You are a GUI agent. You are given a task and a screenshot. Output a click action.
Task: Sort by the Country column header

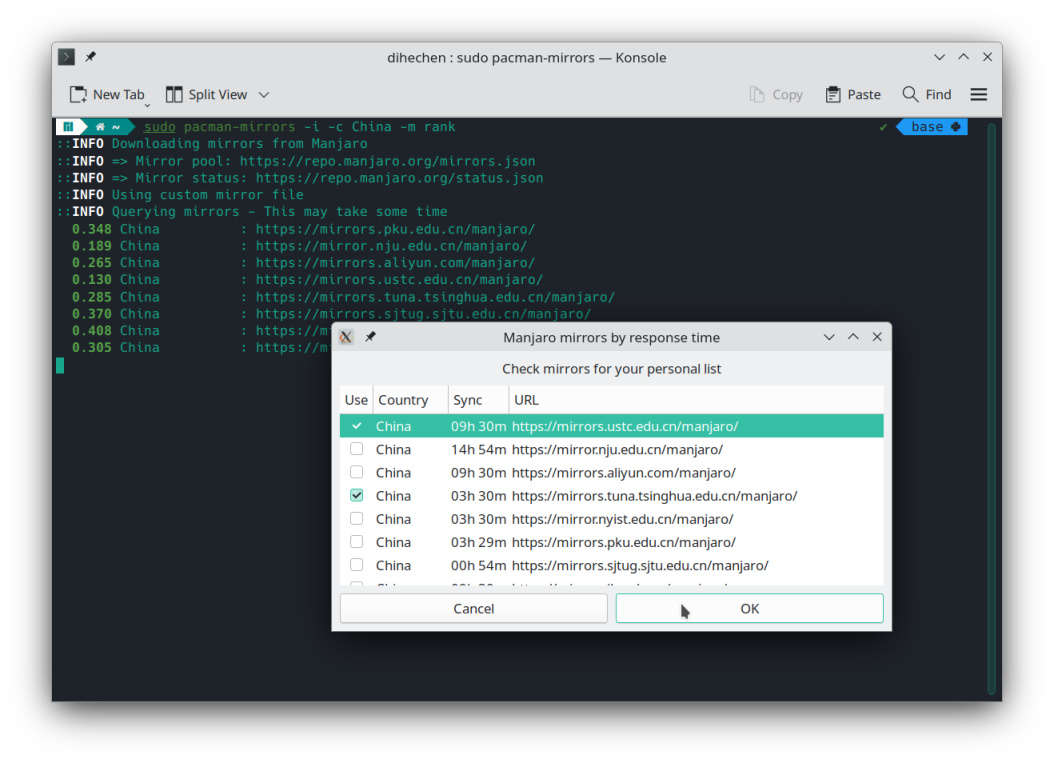coord(411,400)
